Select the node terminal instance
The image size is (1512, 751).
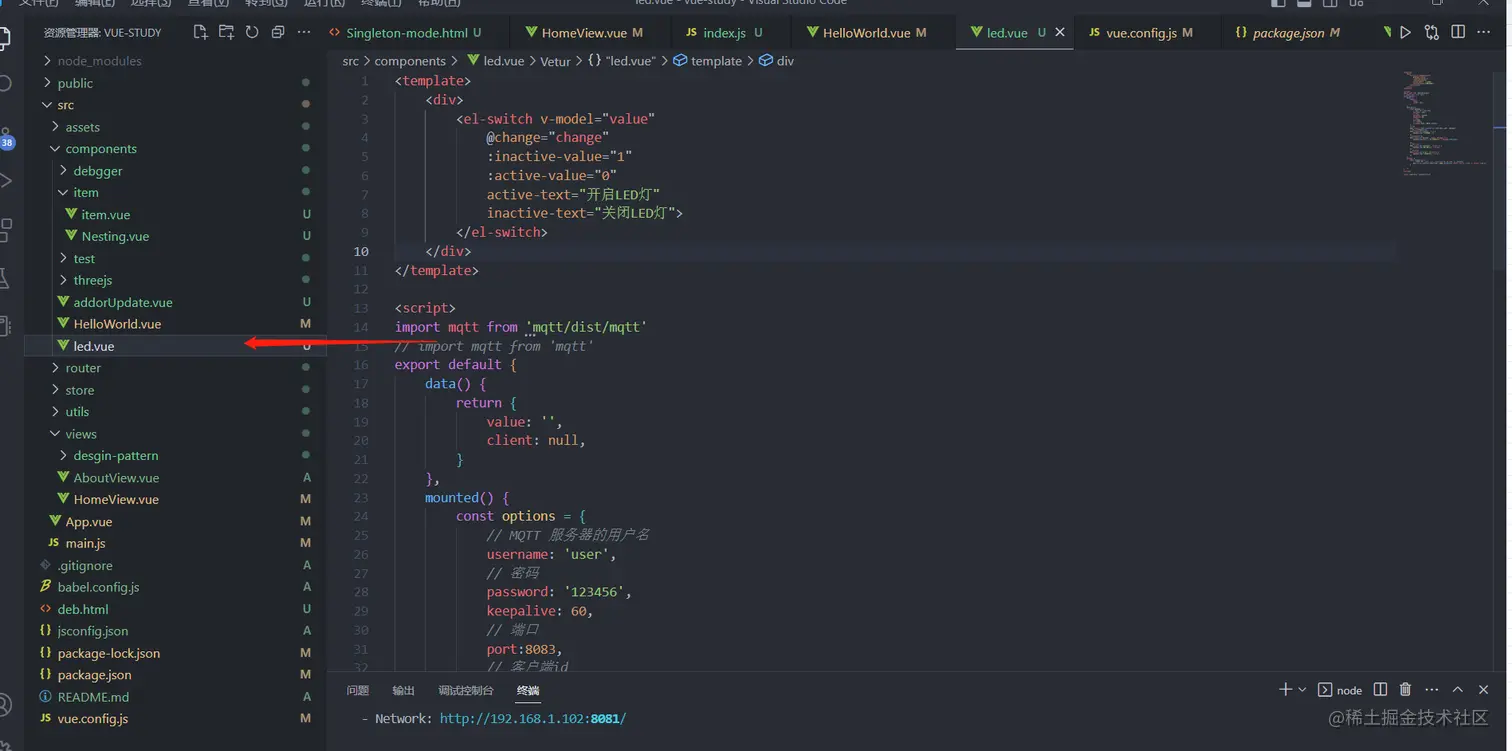coord(1340,690)
